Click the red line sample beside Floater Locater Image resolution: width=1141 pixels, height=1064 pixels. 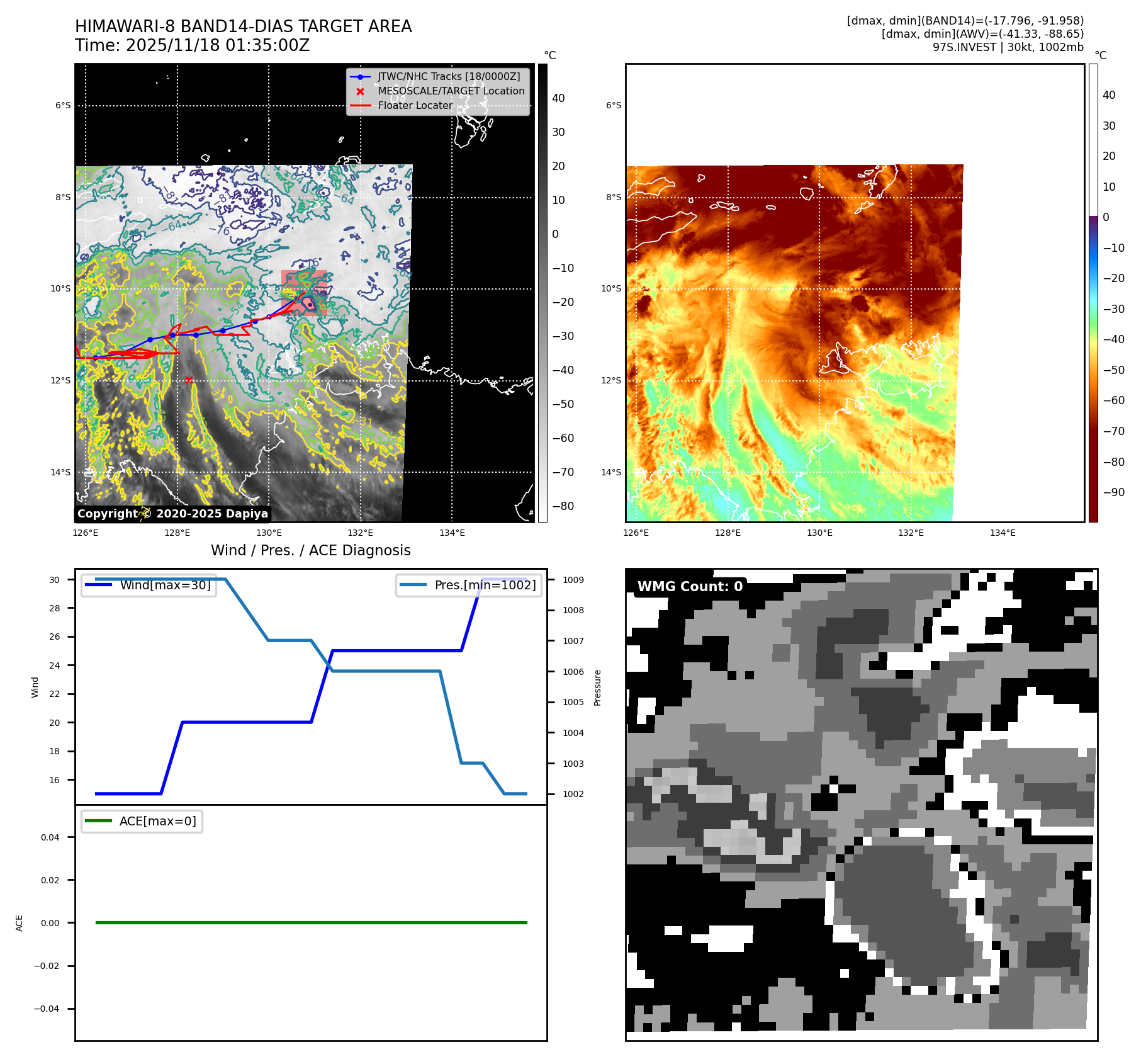pyautogui.click(x=360, y=106)
